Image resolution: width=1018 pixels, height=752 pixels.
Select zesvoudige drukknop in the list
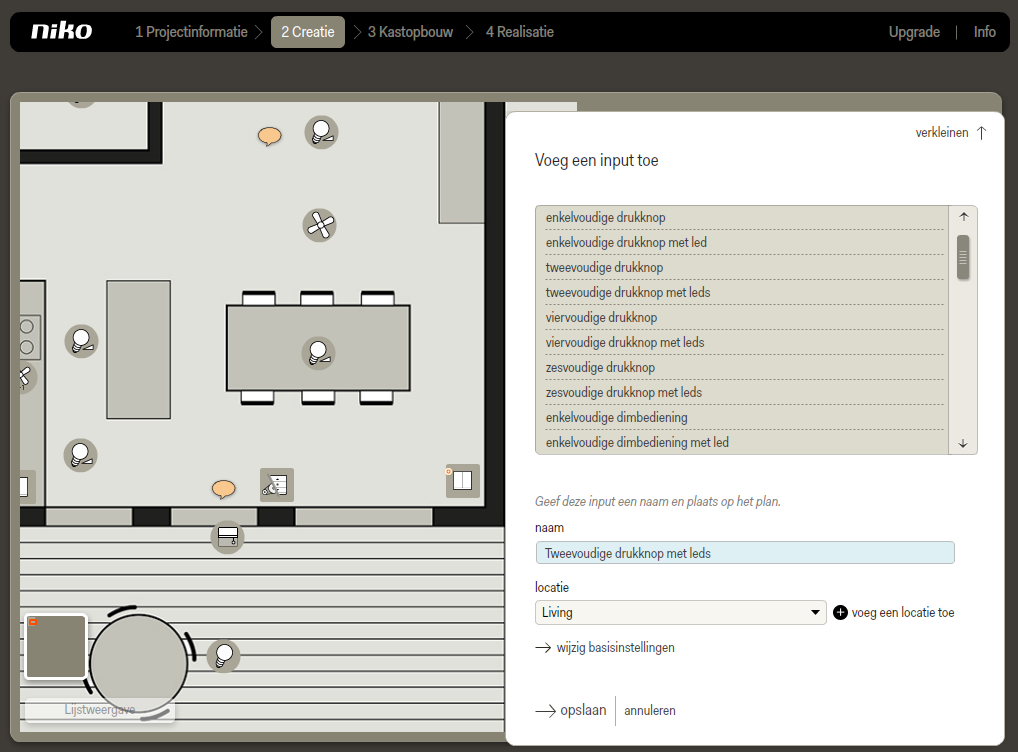click(745, 368)
